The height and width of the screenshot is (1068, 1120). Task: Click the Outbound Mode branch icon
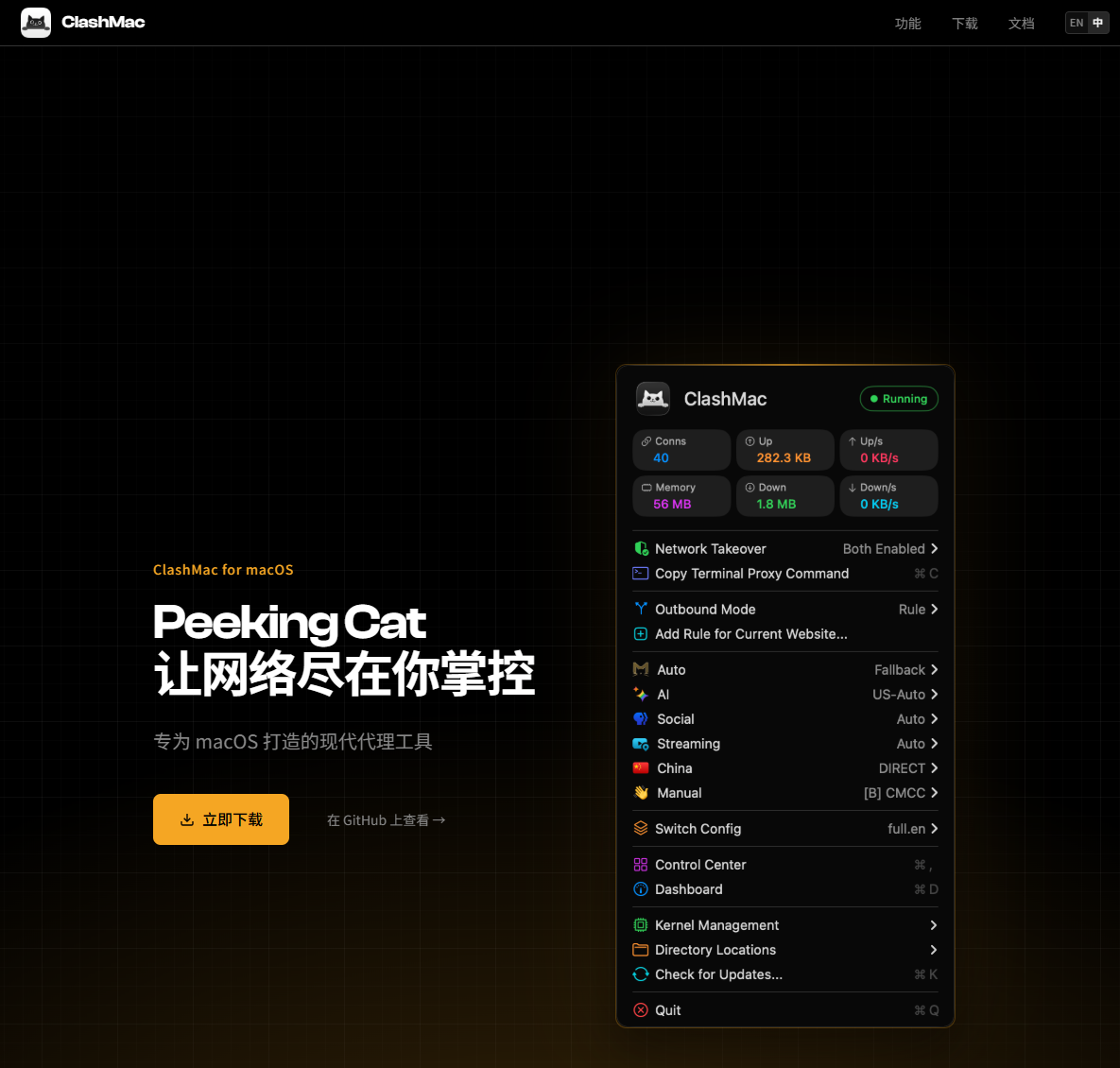point(641,610)
